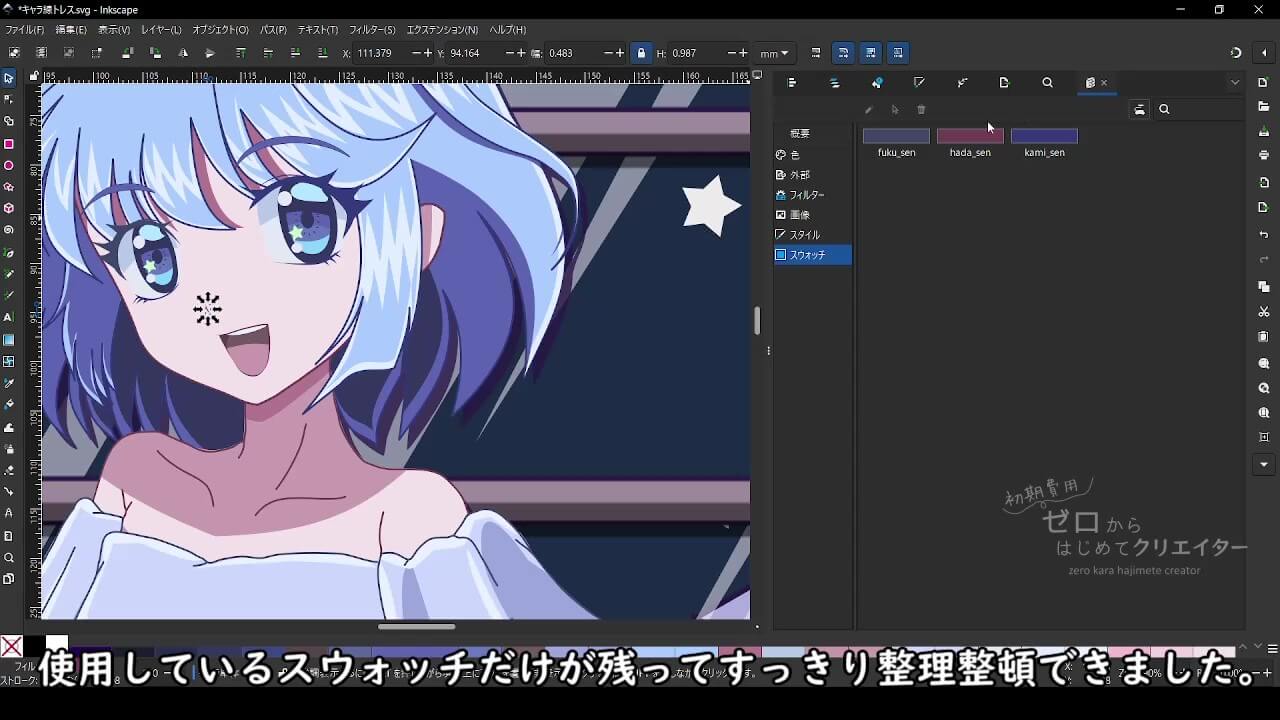Open Align and Distribute panel tab
The height and width of the screenshot is (720, 1280).
tap(792, 83)
